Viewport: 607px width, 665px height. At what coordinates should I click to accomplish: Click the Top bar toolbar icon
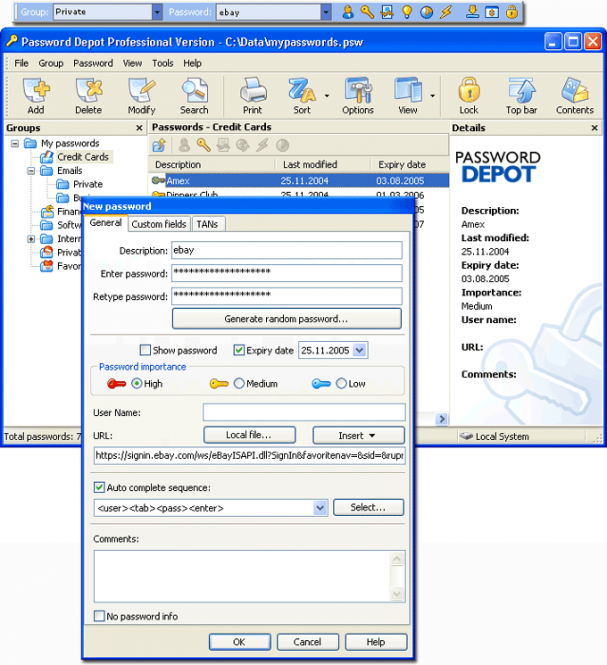click(x=521, y=96)
